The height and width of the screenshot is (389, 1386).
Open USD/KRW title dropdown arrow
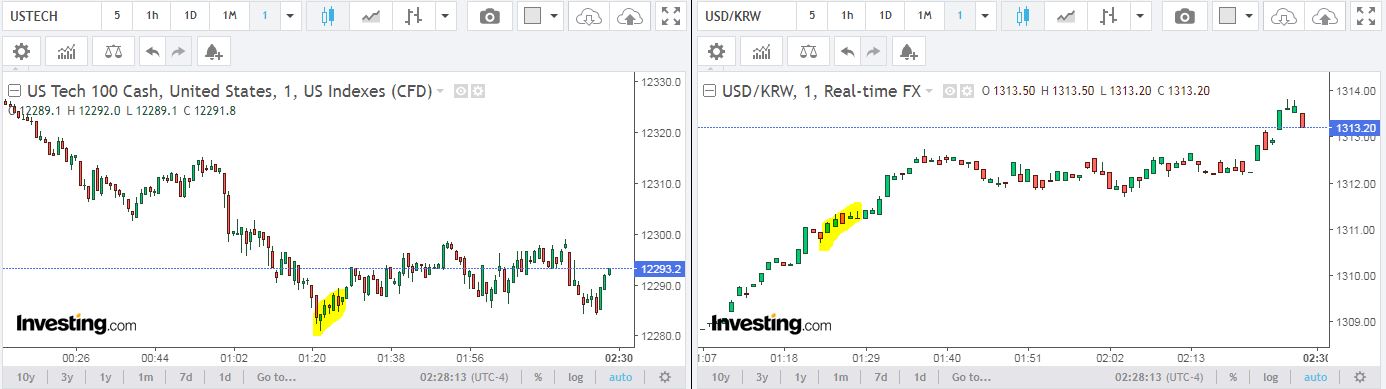coord(929,92)
